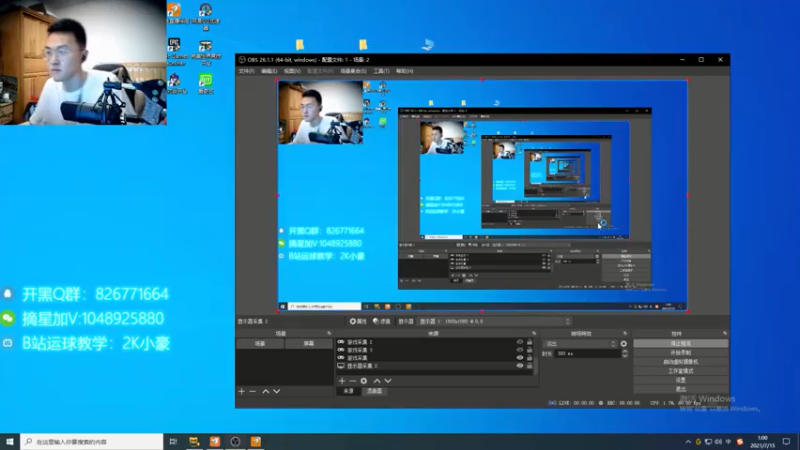The image size is (800, 450).
Task: Toggle visibility eye of first source row
Action: [x=519, y=342]
